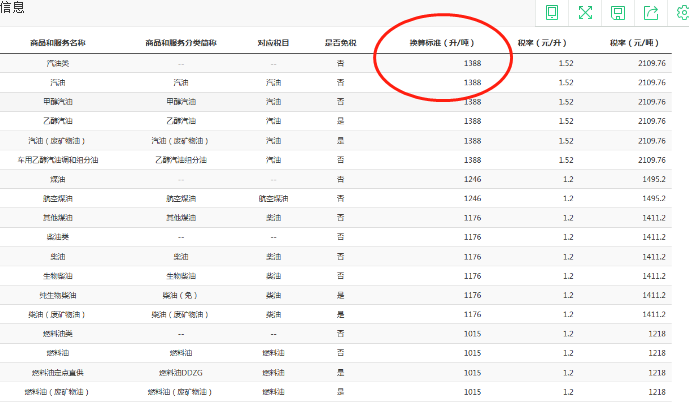The width and height of the screenshot is (689, 415).
Task: Select the 汽油类 row name cell
Action: [x=58, y=63]
